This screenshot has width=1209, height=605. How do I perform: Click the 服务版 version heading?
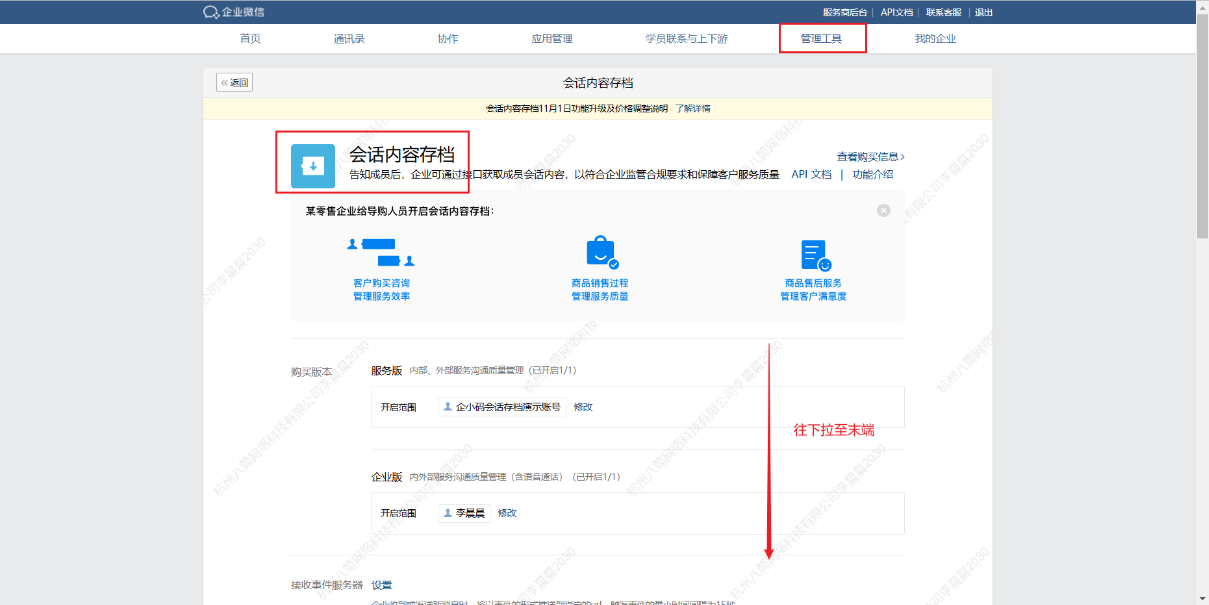pos(386,370)
